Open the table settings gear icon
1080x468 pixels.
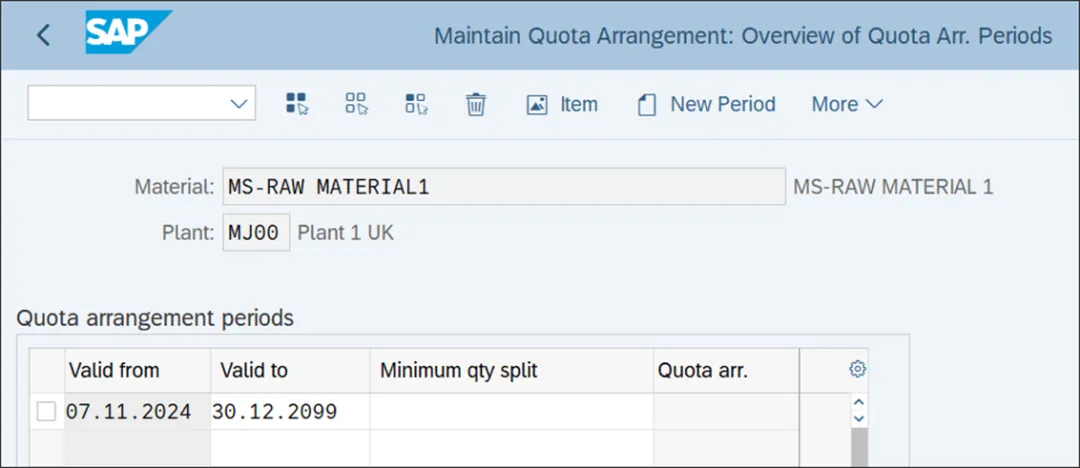pyautogui.click(x=857, y=369)
